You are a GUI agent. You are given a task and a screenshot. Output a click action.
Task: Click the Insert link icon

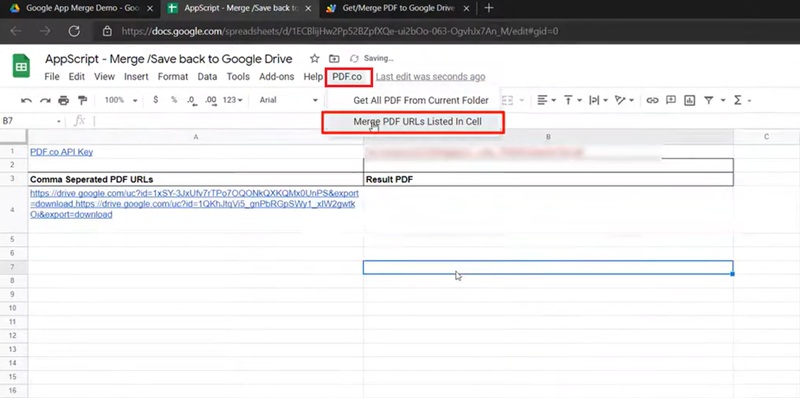(652, 101)
